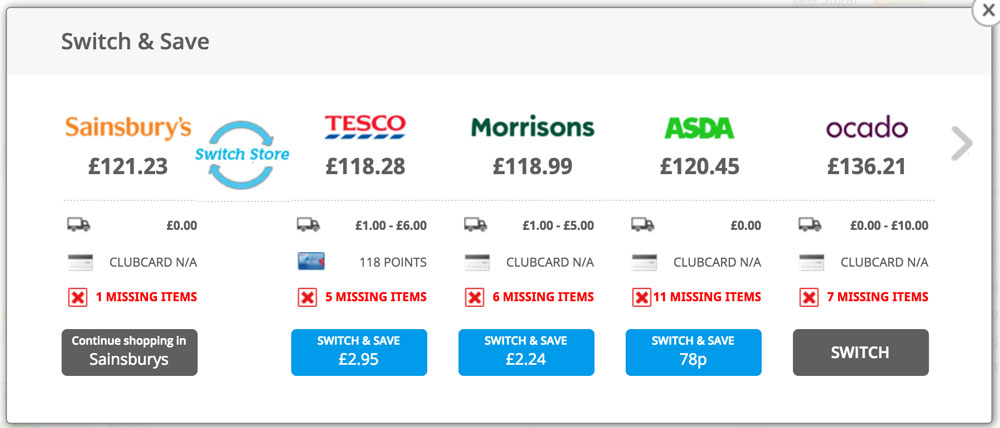This screenshot has width=1000, height=428.
Task: Click the Sainsbury's logo
Action: pos(128,128)
